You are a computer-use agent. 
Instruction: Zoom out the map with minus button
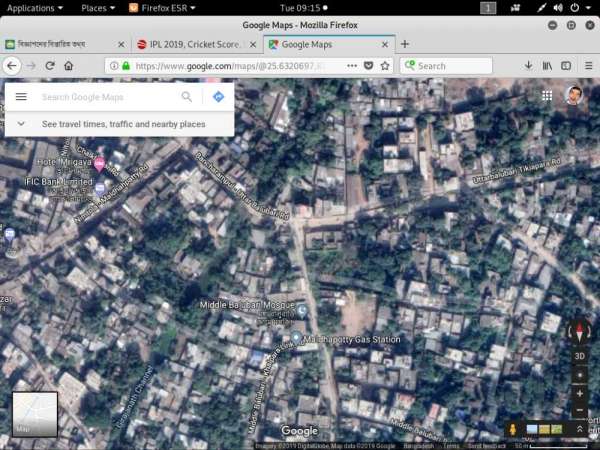click(580, 410)
